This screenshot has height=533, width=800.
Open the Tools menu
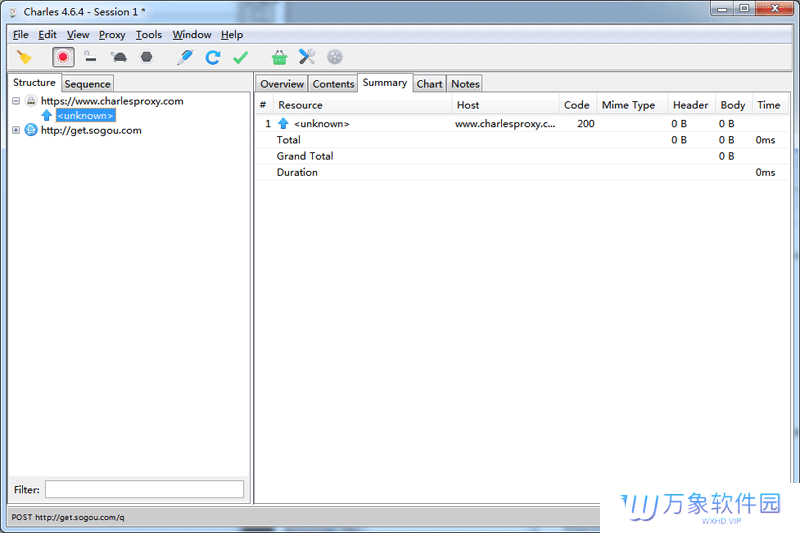tap(148, 35)
